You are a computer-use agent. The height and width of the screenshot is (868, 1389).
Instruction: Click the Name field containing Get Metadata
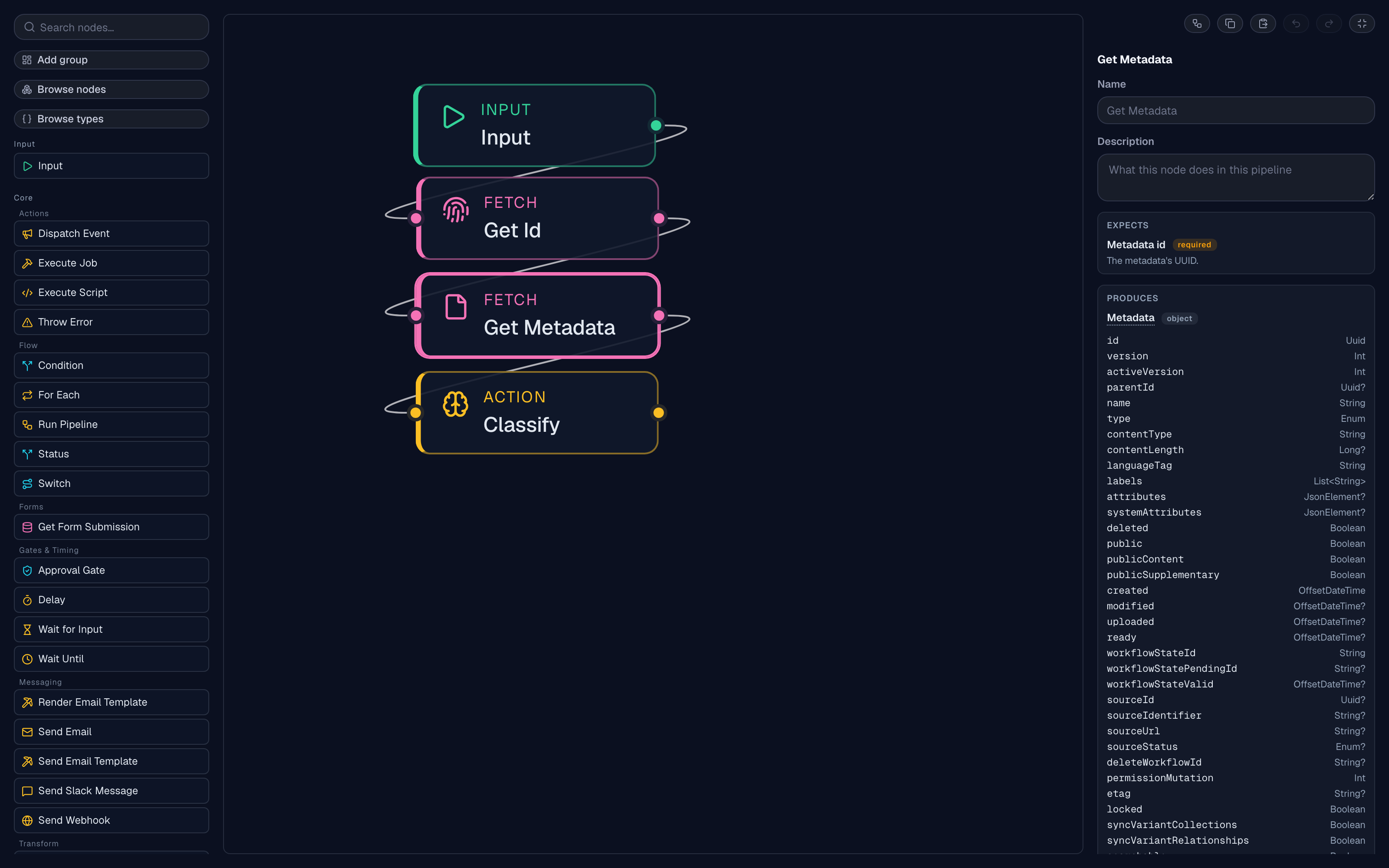[1236, 110]
